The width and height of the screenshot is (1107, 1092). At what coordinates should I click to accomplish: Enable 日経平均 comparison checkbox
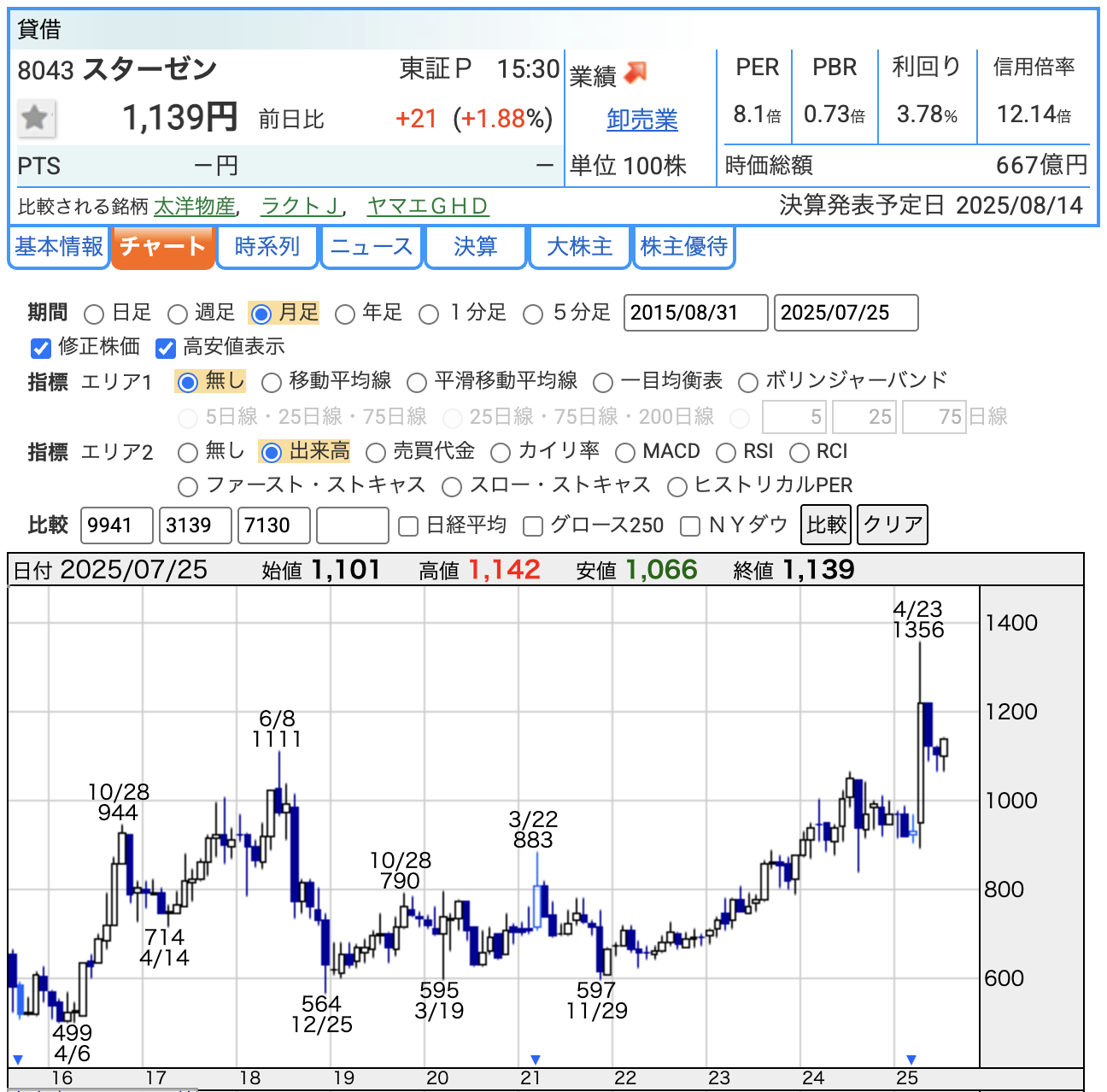coord(408,525)
